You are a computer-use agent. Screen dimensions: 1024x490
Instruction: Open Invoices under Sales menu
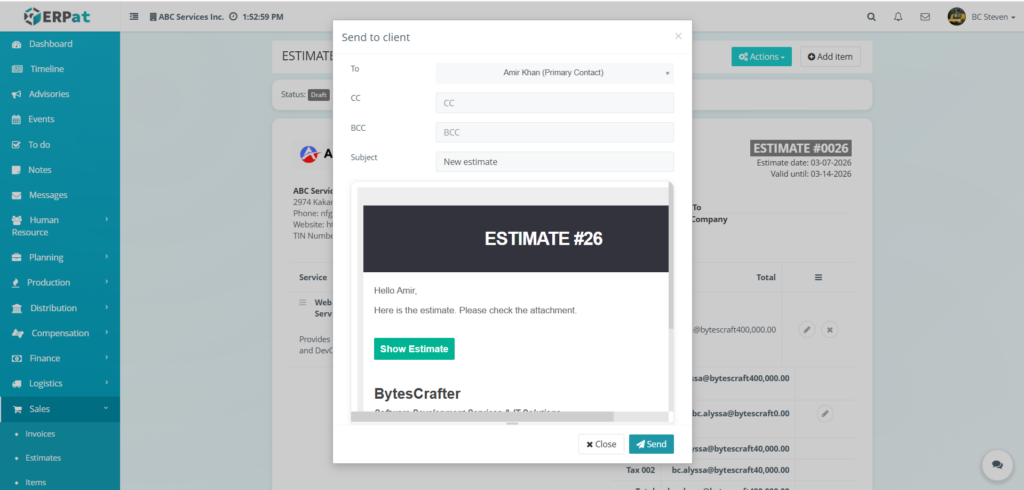[40, 434]
